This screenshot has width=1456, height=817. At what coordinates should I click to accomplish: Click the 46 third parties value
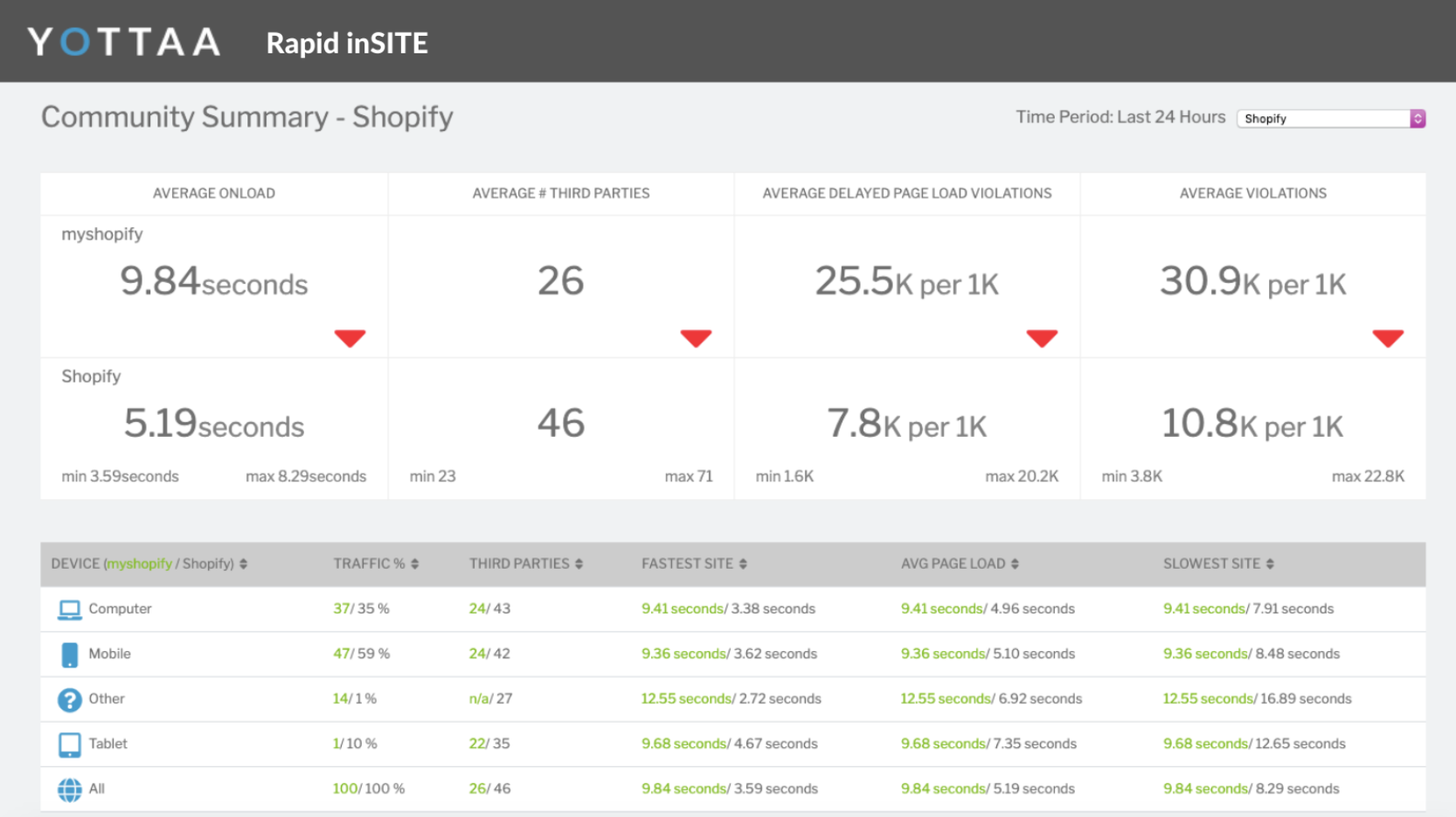tap(560, 423)
